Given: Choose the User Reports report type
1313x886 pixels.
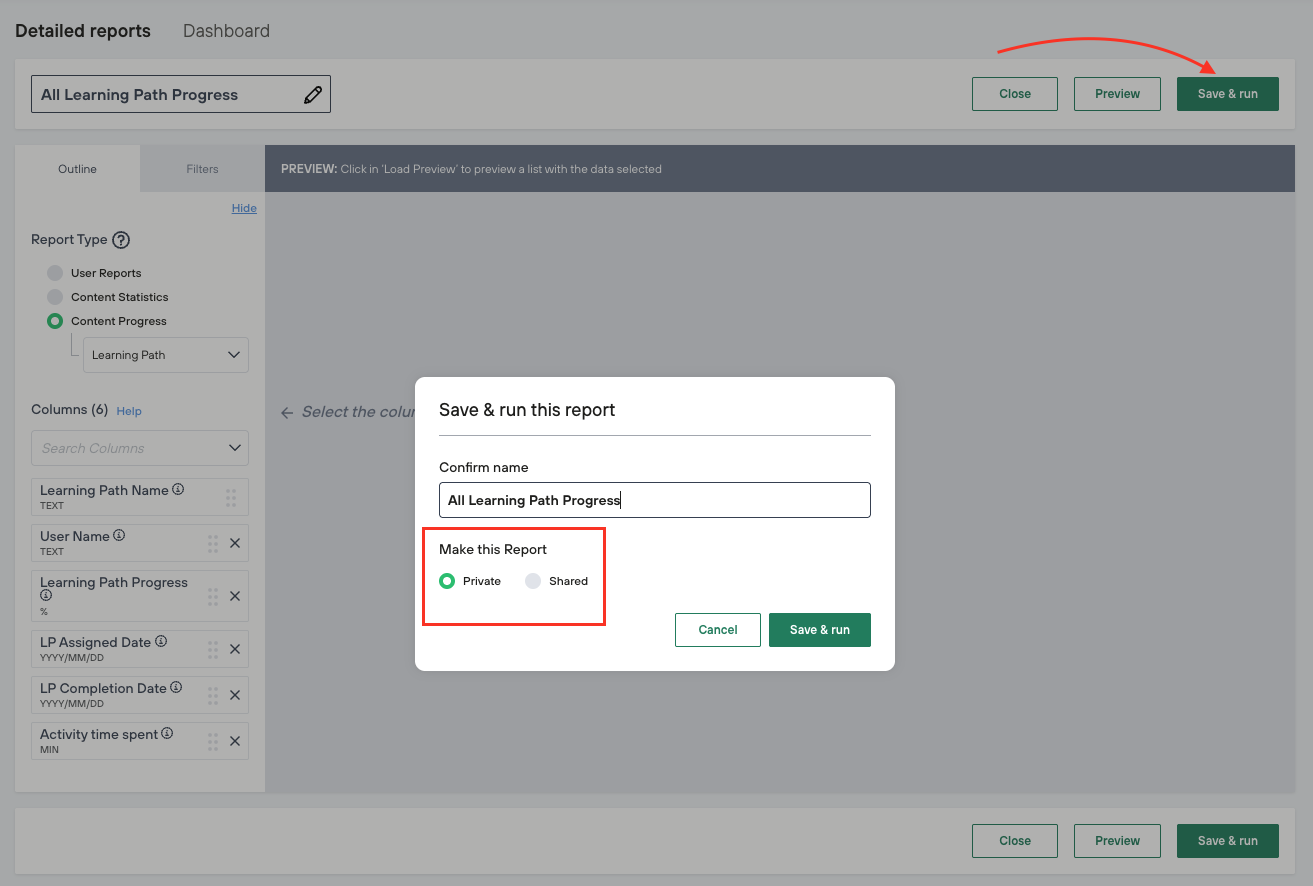Looking at the screenshot, I should point(55,273).
